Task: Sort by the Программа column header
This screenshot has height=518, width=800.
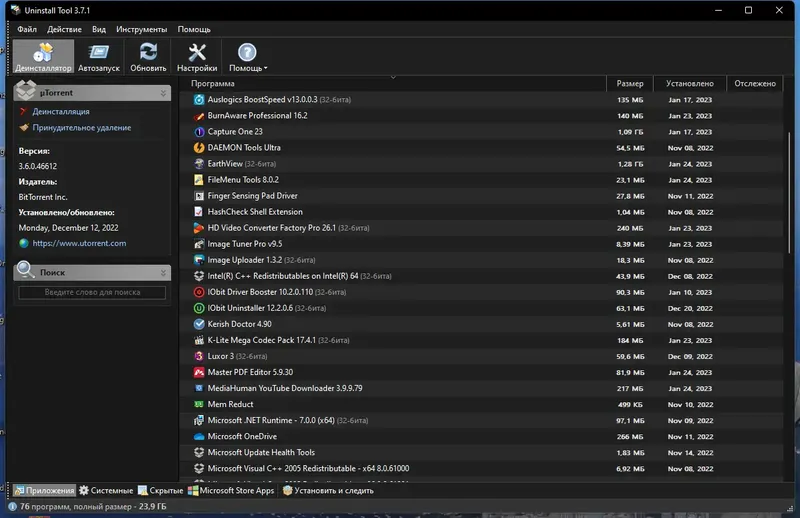Action: click(393, 83)
